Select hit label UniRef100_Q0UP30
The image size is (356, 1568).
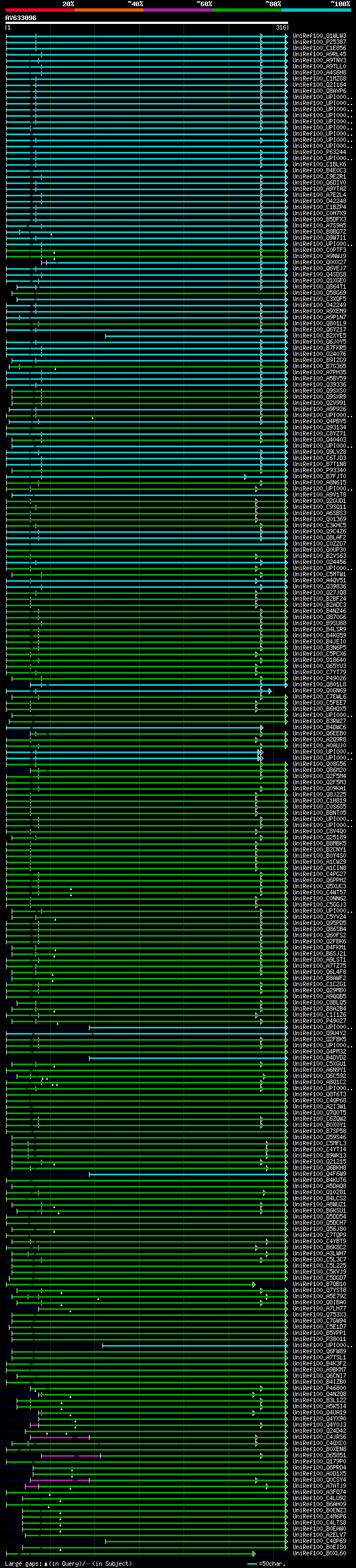coord(319,550)
